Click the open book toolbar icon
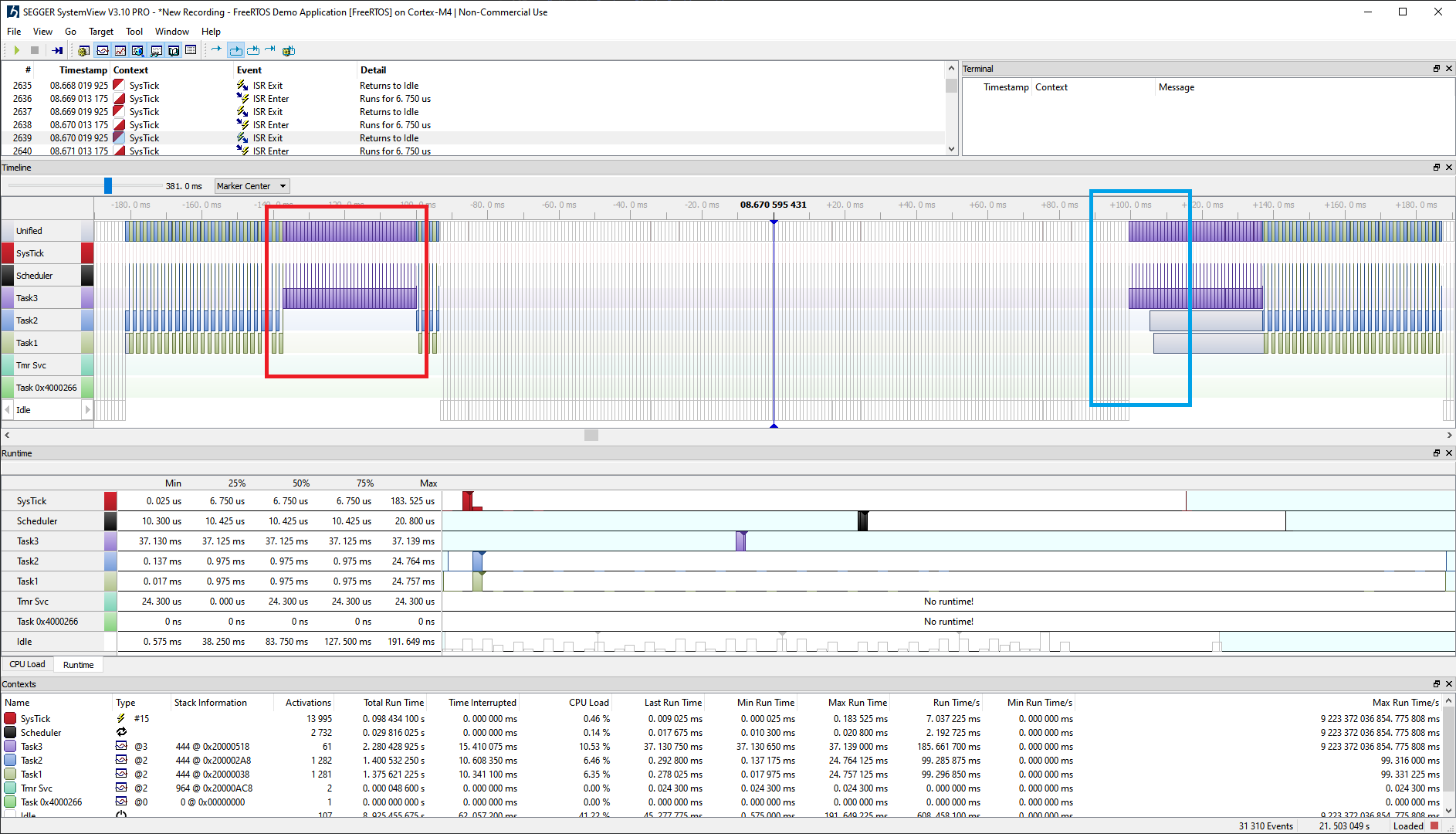1456x834 pixels. point(174,50)
